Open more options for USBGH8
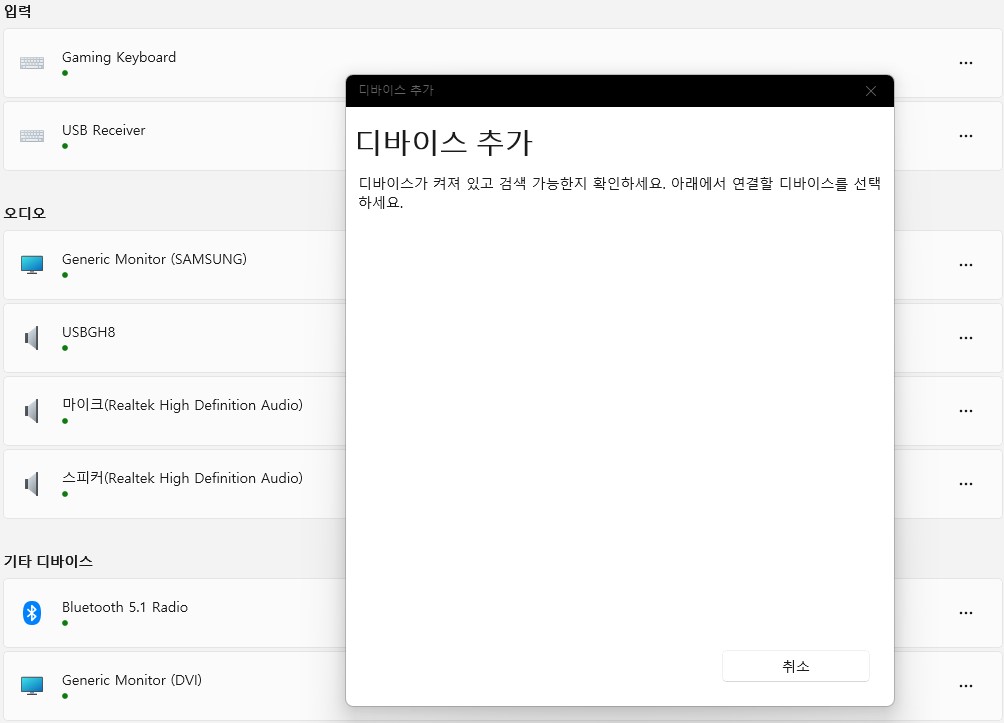Image resolution: width=1004 pixels, height=723 pixels. pyautogui.click(x=966, y=337)
